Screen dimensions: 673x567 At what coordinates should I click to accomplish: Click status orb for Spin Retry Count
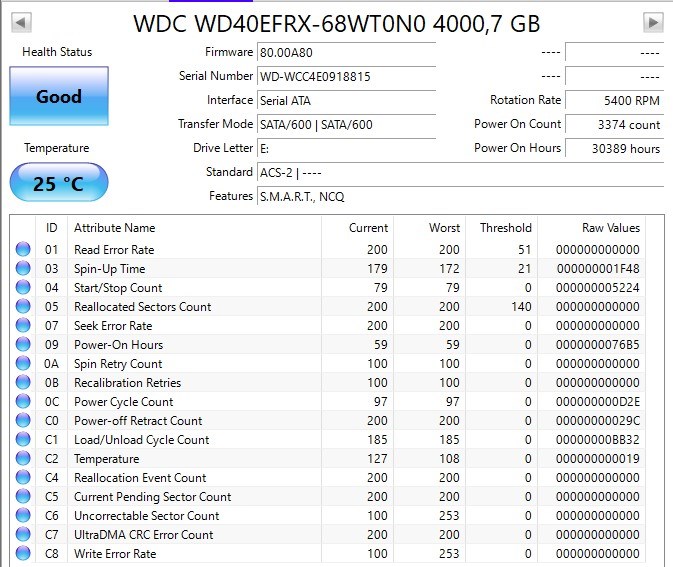click(23, 364)
